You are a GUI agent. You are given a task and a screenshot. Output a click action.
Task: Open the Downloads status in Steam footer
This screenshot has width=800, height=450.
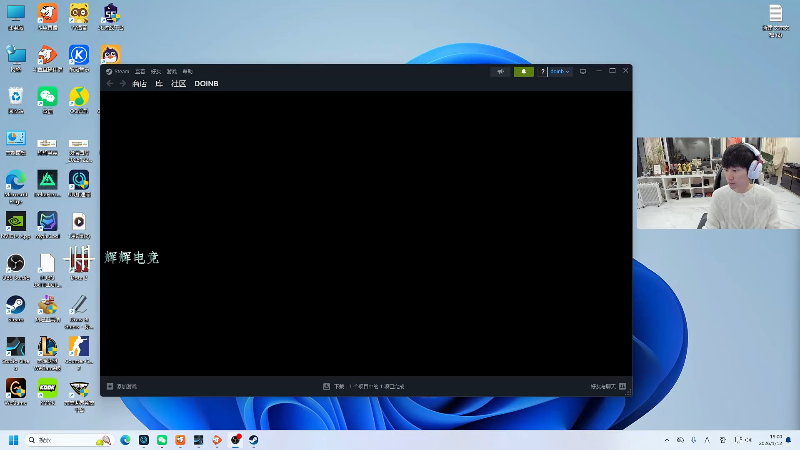click(364, 386)
